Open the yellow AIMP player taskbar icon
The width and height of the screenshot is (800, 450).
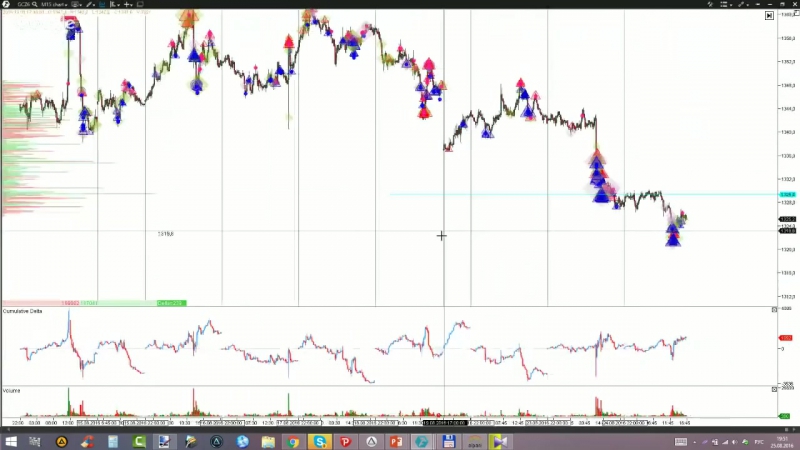(61, 441)
